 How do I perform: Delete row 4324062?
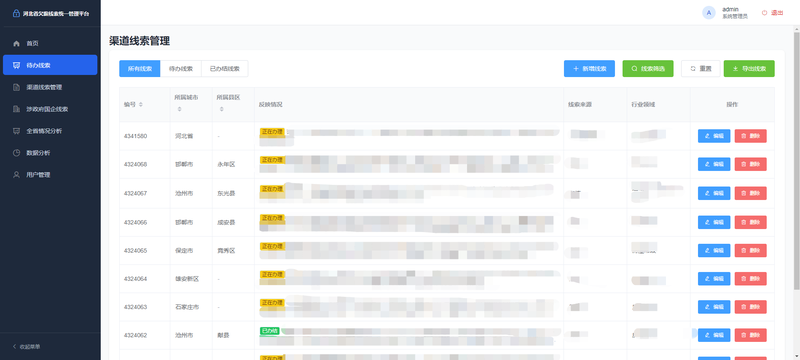pyautogui.click(x=751, y=335)
